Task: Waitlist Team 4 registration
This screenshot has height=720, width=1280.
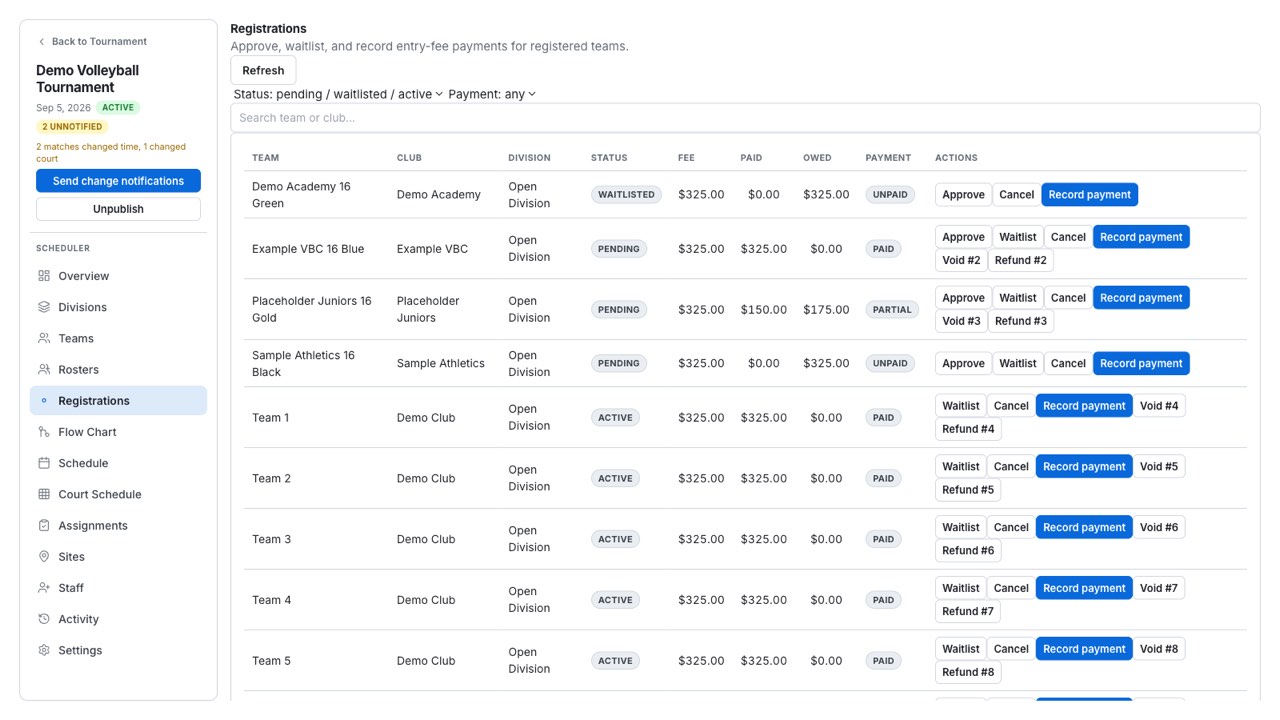Action: point(961,588)
